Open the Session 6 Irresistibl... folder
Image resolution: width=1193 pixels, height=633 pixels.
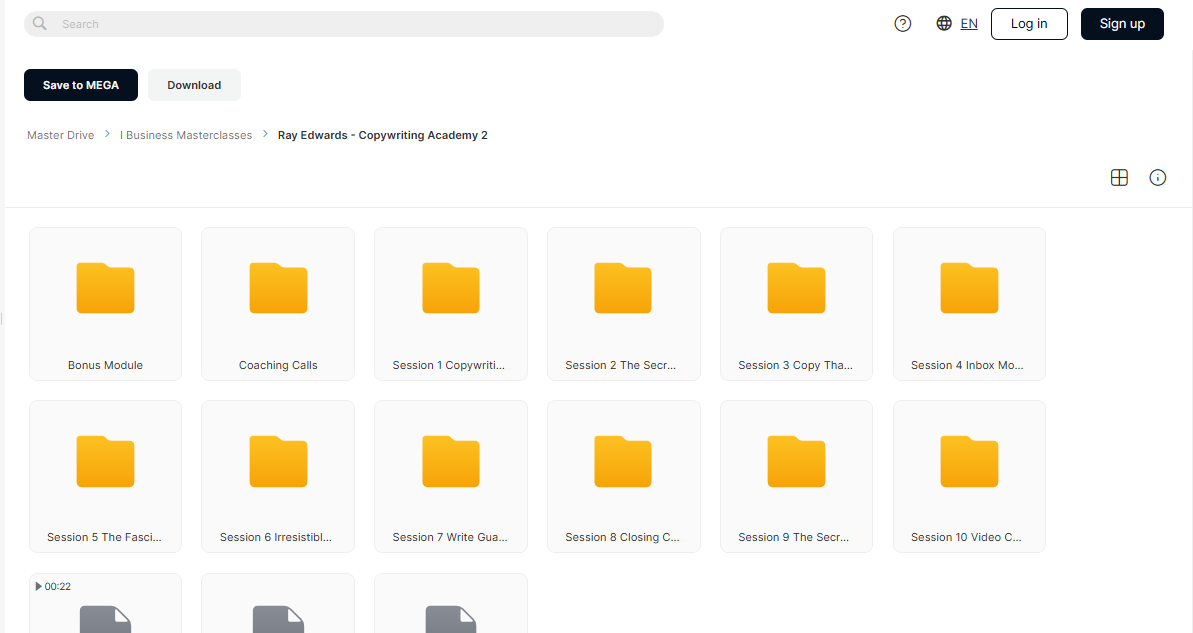coord(278,476)
